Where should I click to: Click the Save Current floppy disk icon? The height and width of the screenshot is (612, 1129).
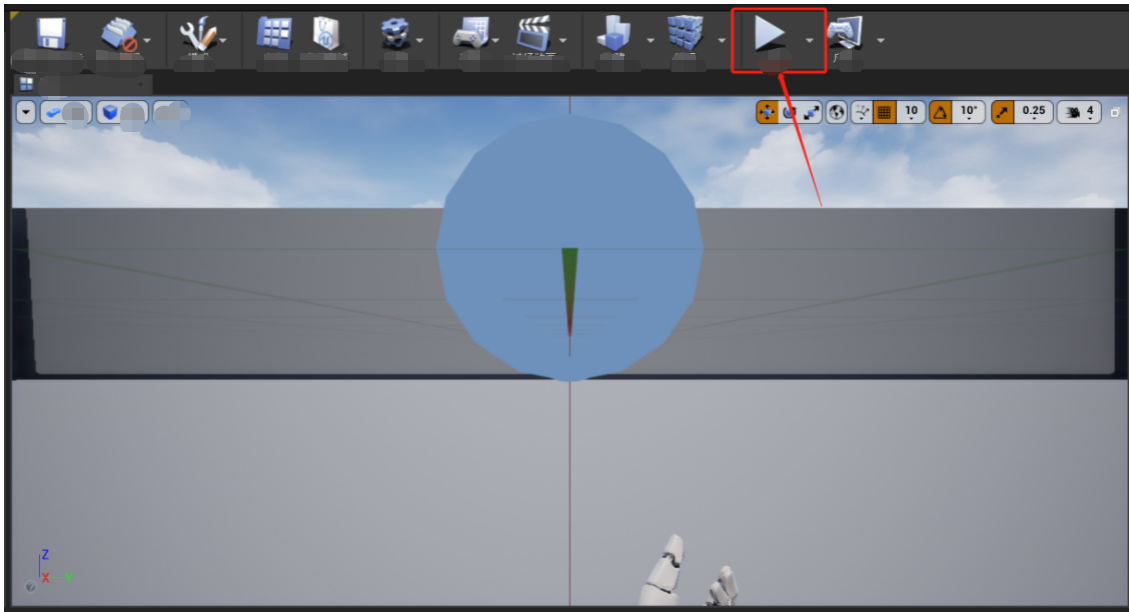[51, 33]
